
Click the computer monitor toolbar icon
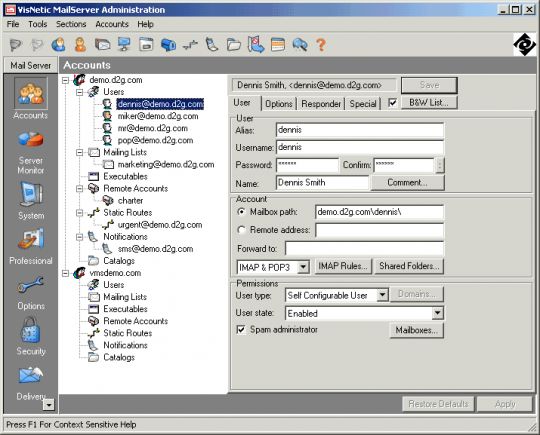tap(124, 45)
